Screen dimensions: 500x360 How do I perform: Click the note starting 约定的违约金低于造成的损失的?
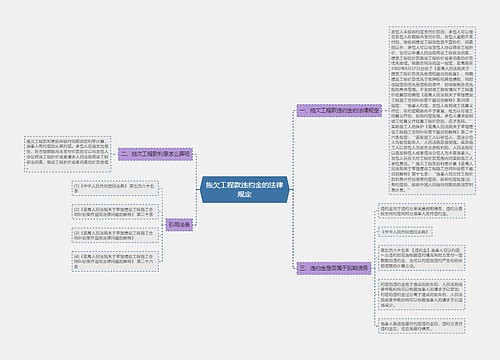click(422, 295)
